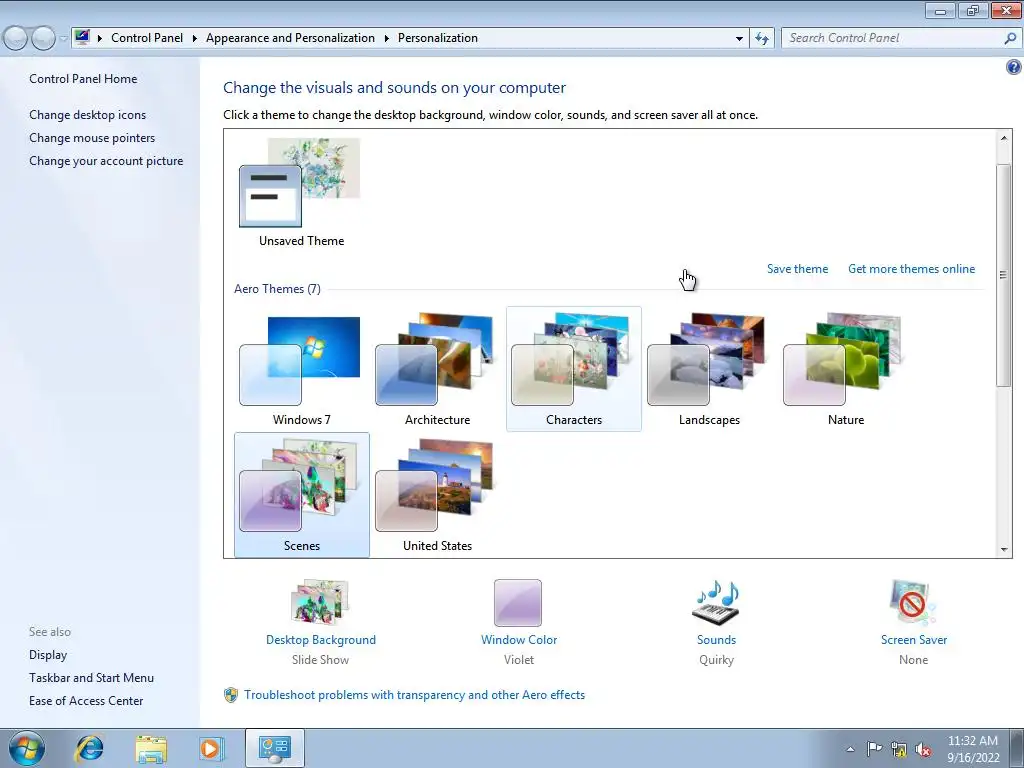The width and height of the screenshot is (1024, 768).
Task: Select the Windows 7 theme thumbnail
Action: point(301,369)
